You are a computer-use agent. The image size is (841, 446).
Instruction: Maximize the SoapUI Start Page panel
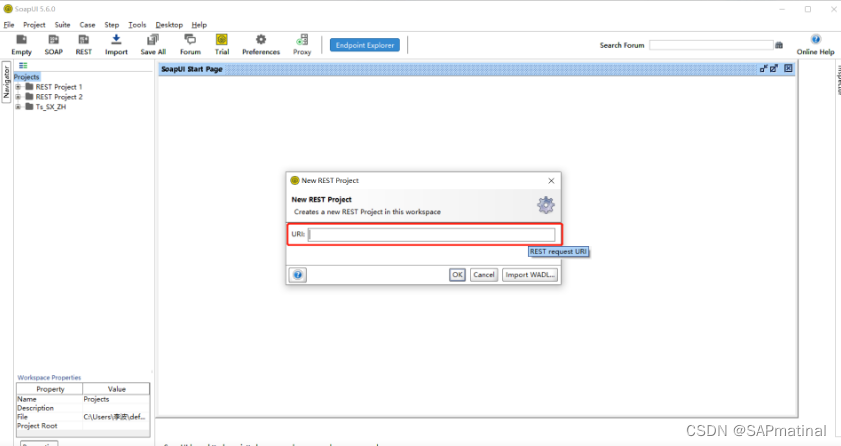pyautogui.click(x=774, y=69)
